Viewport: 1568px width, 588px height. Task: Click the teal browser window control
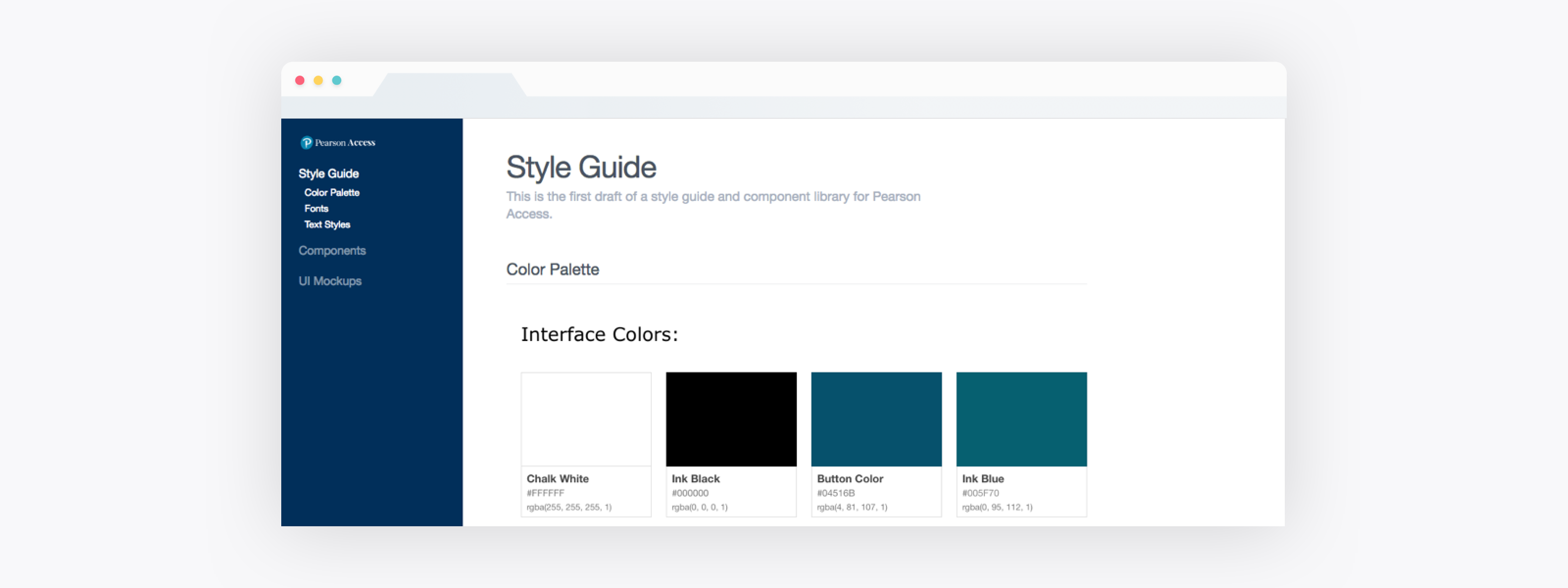coord(337,80)
